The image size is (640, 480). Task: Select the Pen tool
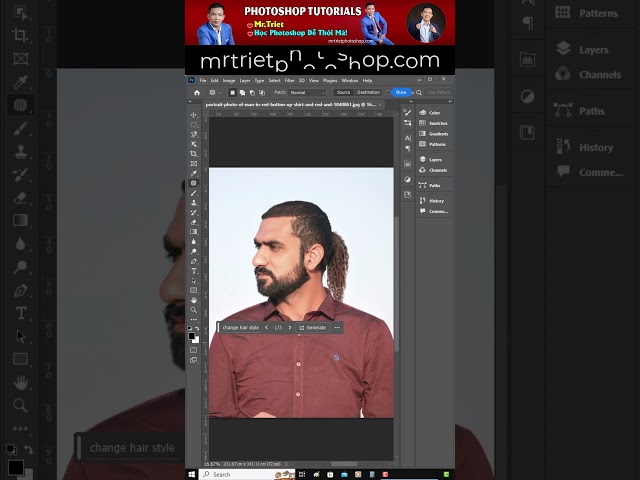tap(194, 261)
